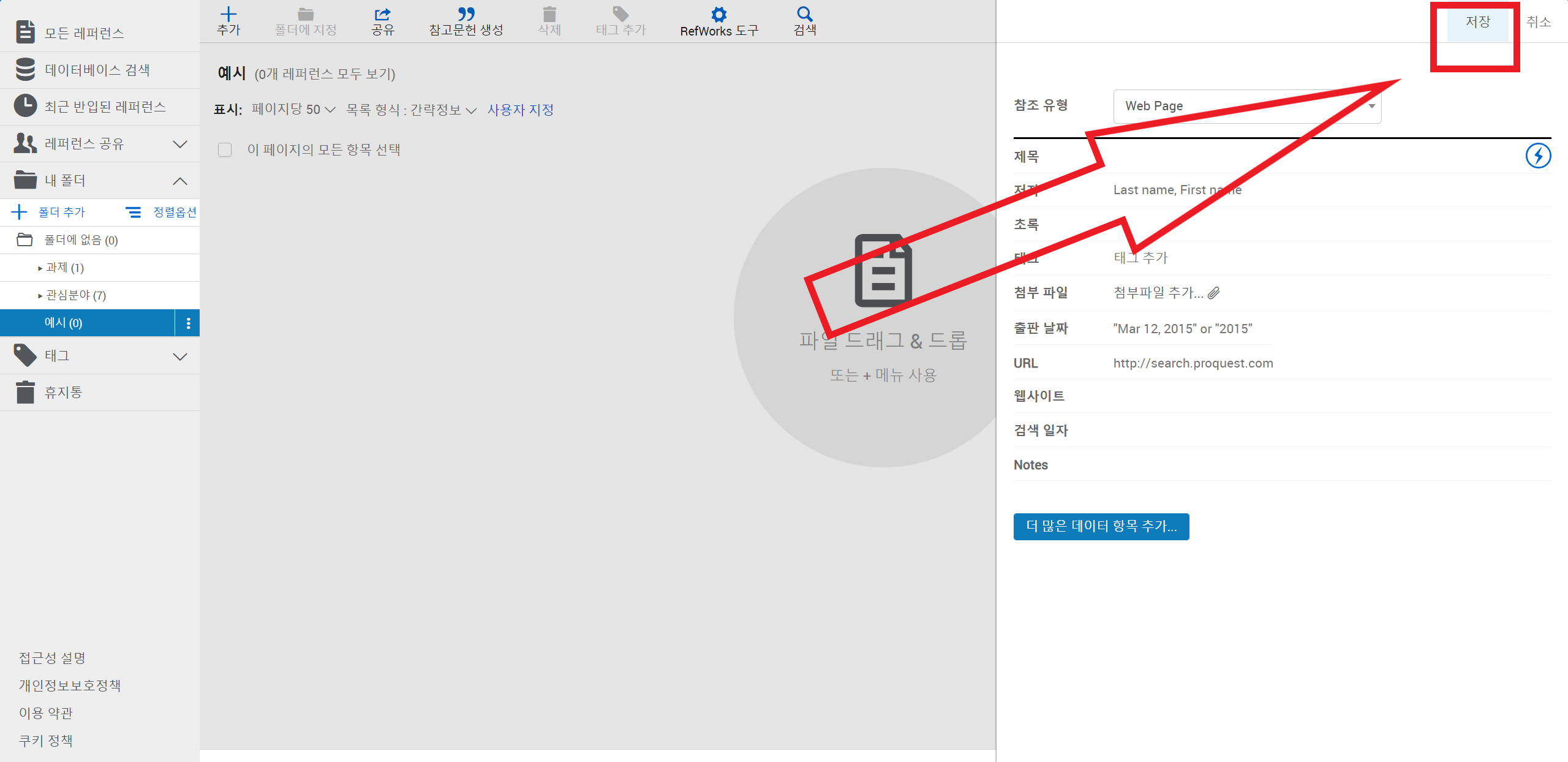This screenshot has width=1568, height=762.
Task: Open 휴지통 trash in sidebar
Action: pyautogui.click(x=63, y=392)
